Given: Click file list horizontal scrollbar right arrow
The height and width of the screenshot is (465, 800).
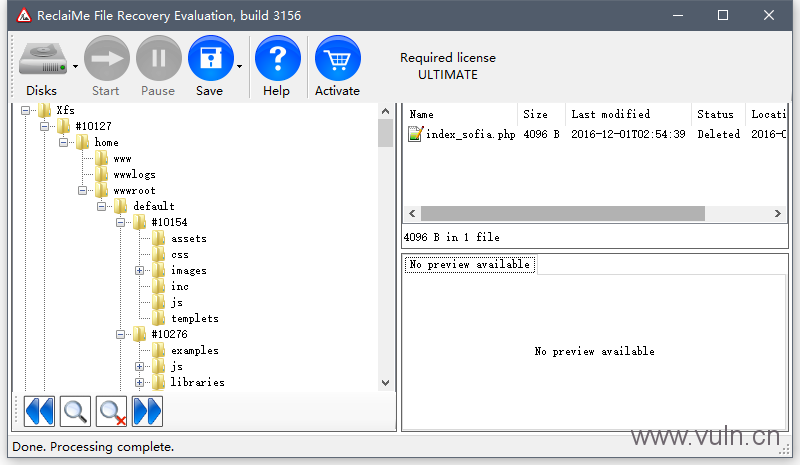Looking at the screenshot, I should tap(778, 213).
